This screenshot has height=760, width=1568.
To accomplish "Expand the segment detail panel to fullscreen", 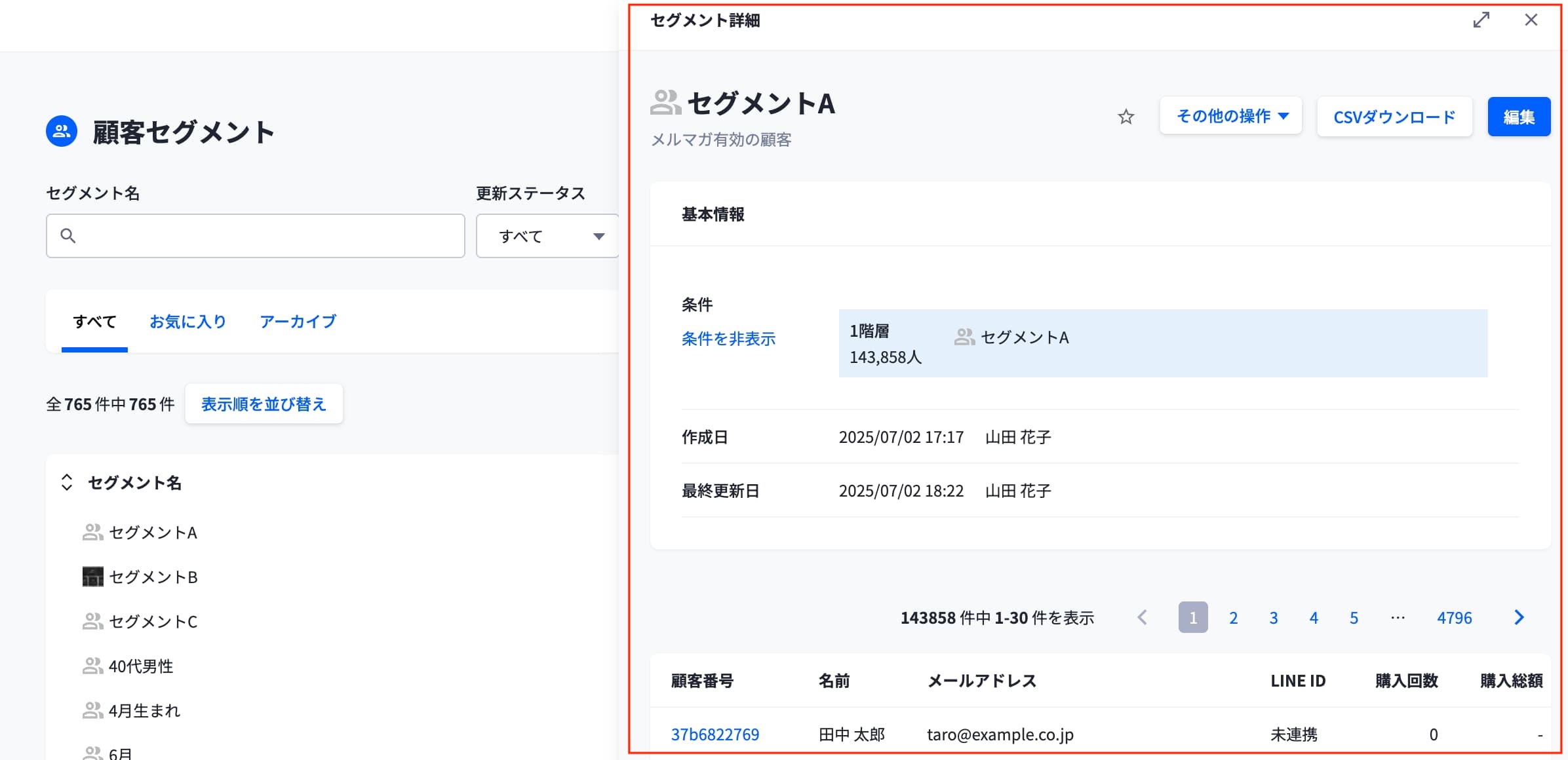I will click(1481, 20).
